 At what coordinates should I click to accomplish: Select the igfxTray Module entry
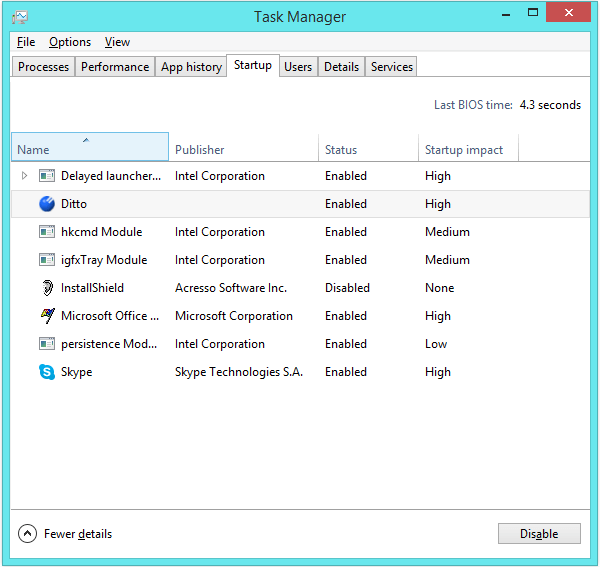coord(104,260)
